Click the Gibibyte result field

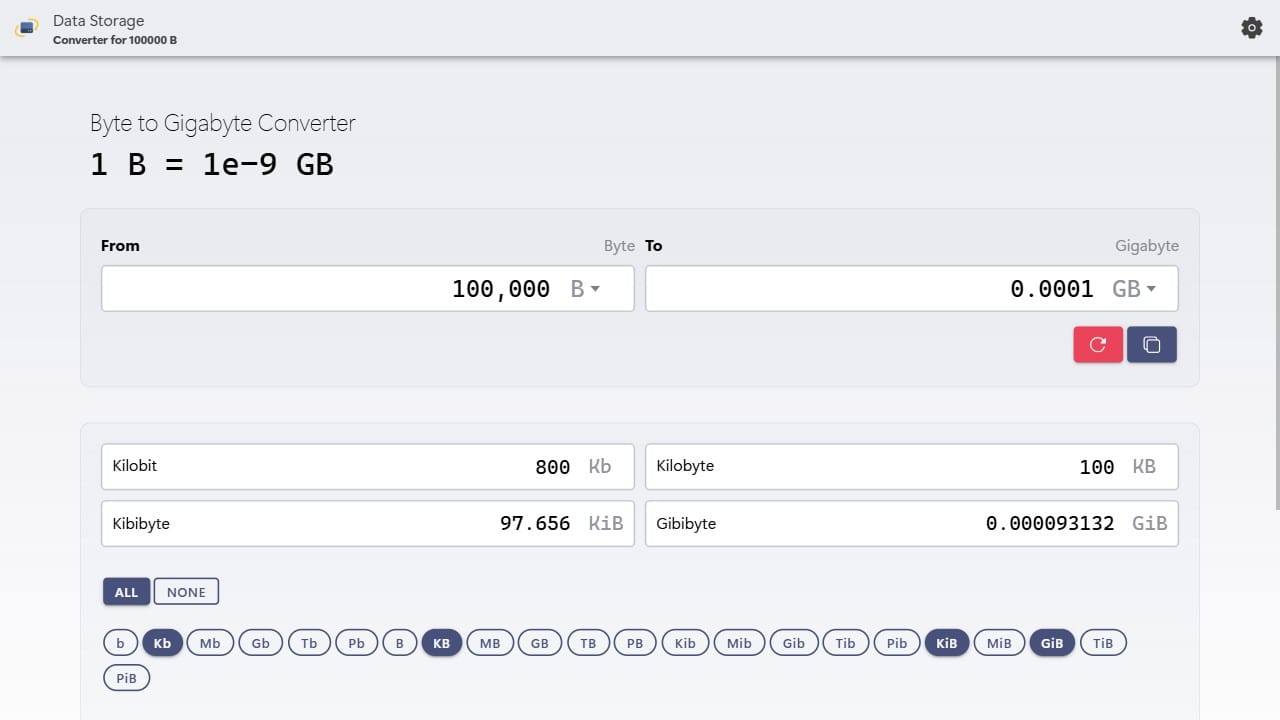(x=911, y=523)
